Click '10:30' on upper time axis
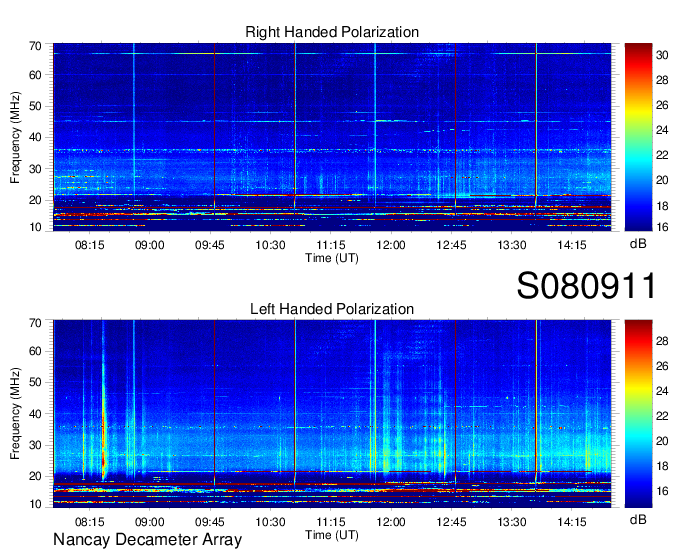Screen dimensions: 680x552 270,245
